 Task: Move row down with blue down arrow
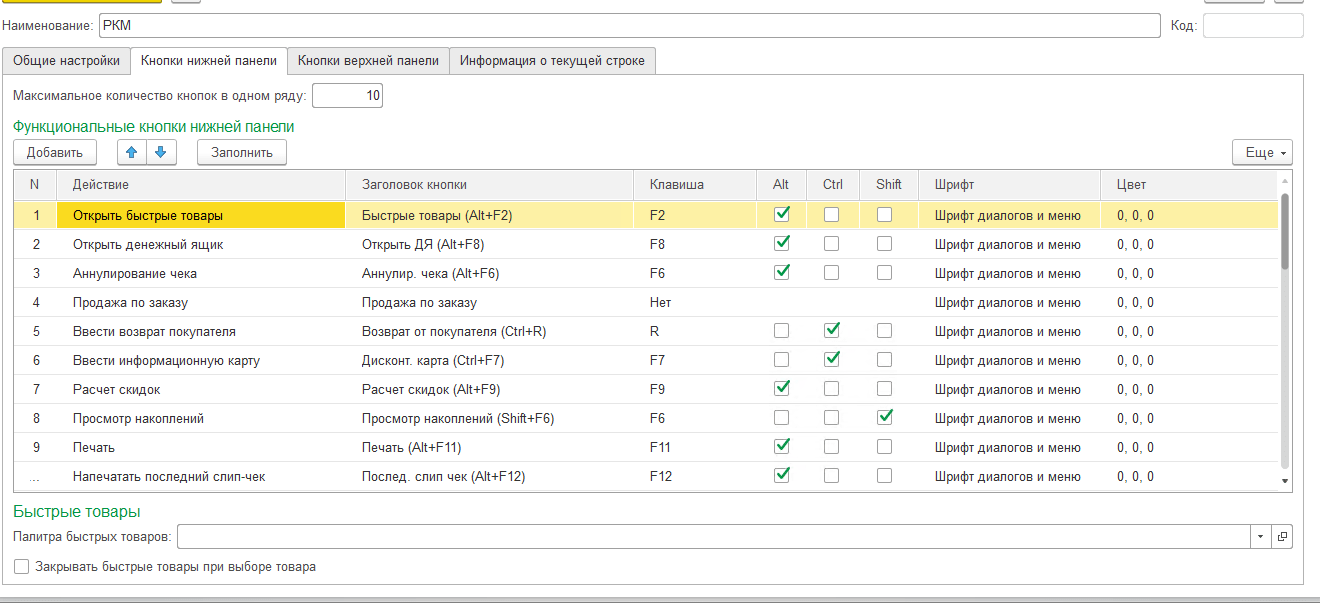click(x=161, y=152)
